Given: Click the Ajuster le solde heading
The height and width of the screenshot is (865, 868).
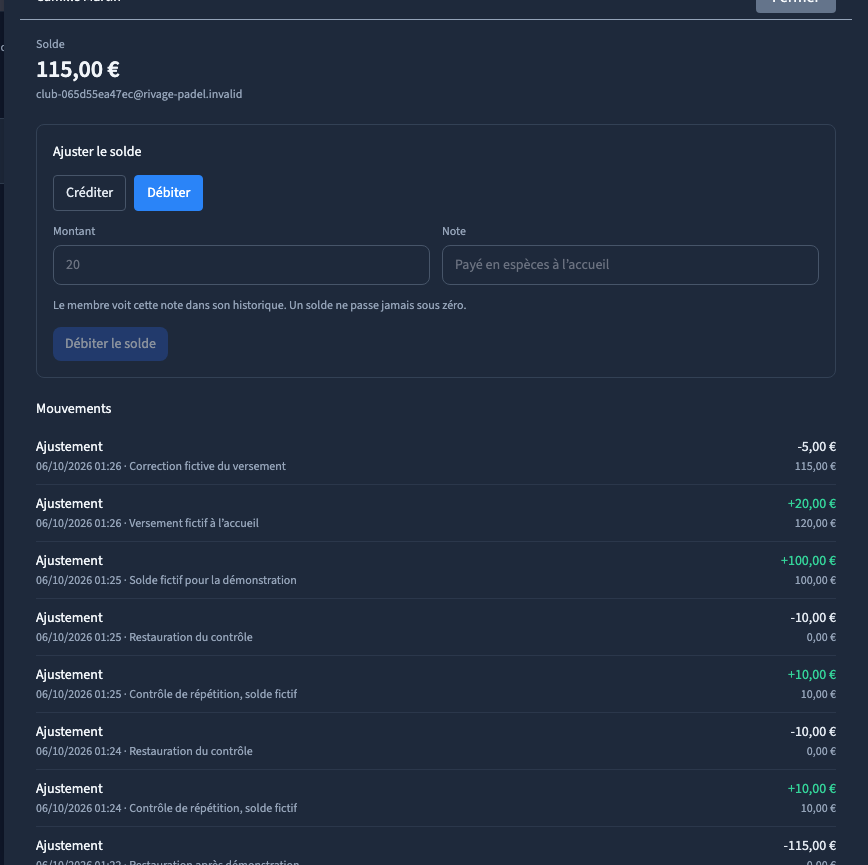Looking at the screenshot, I should click(97, 152).
